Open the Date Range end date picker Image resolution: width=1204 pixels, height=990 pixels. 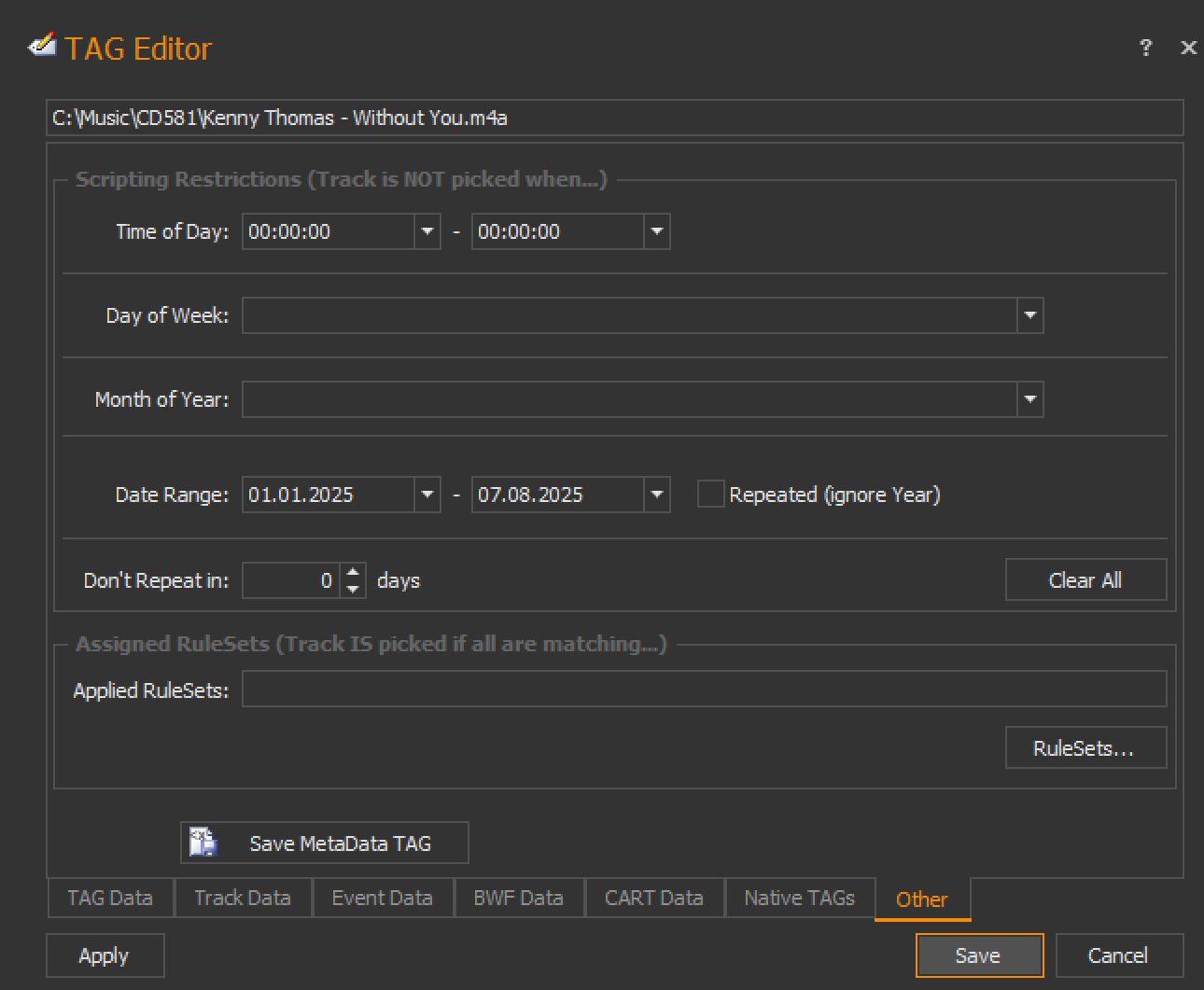[657, 495]
